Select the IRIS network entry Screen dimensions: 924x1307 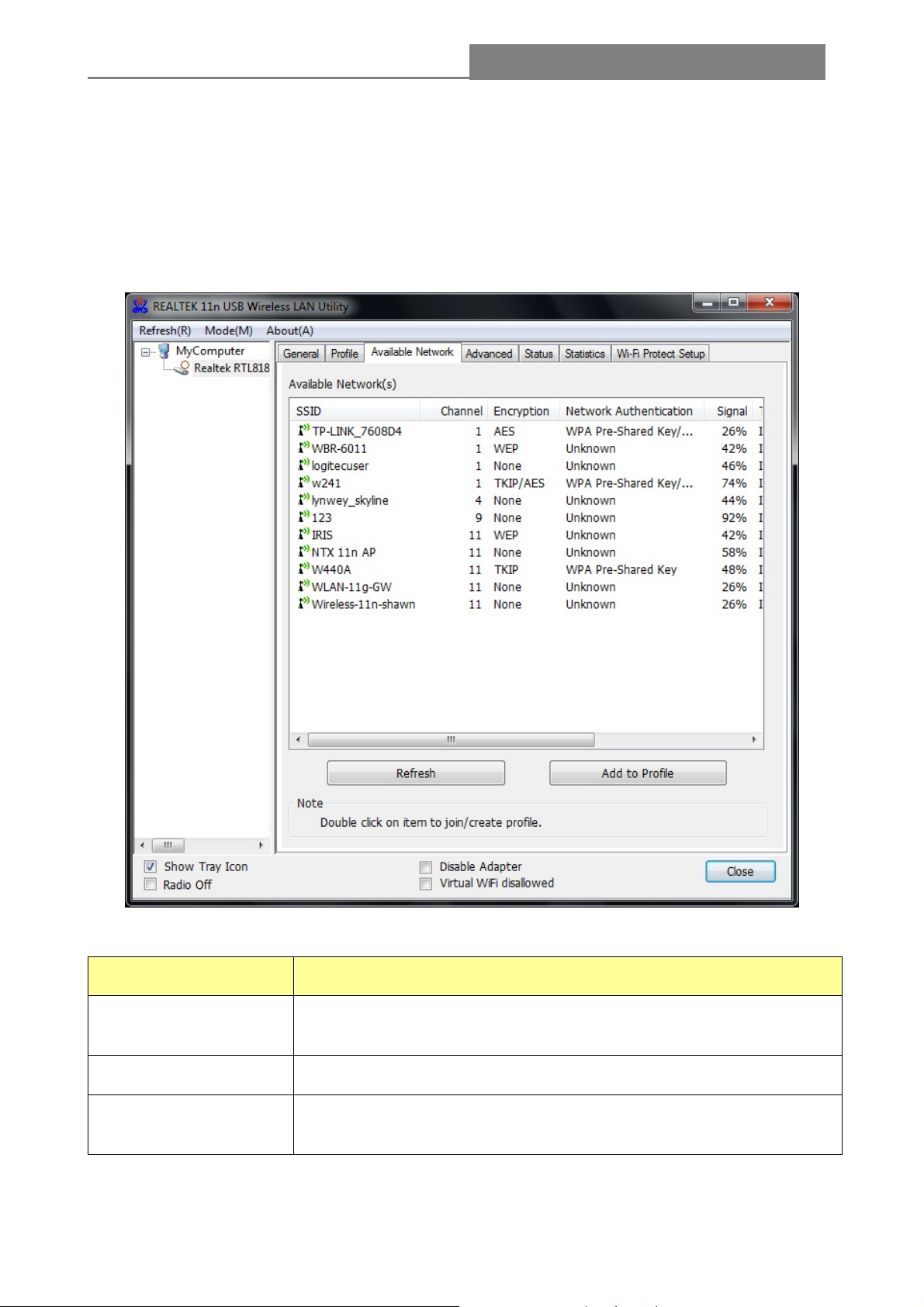(527, 535)
